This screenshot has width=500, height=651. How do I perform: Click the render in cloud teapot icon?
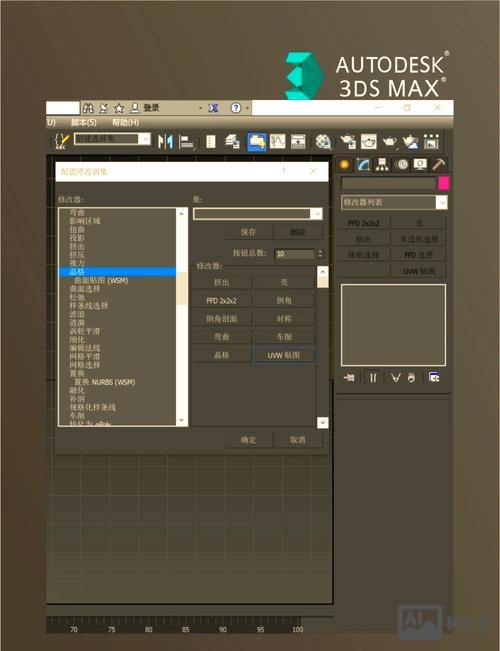click(x=410, y=142)
